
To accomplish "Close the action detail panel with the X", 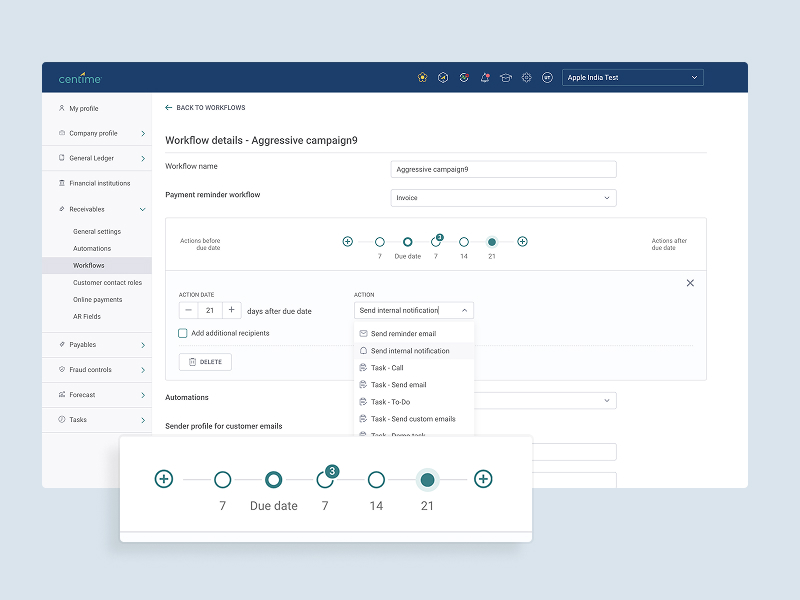I will 690,283.
